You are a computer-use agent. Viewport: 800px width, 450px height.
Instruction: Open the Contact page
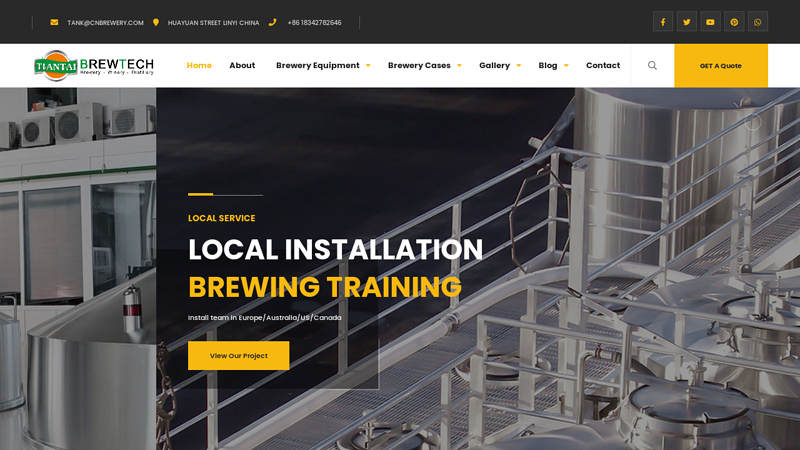coord(603,65)
